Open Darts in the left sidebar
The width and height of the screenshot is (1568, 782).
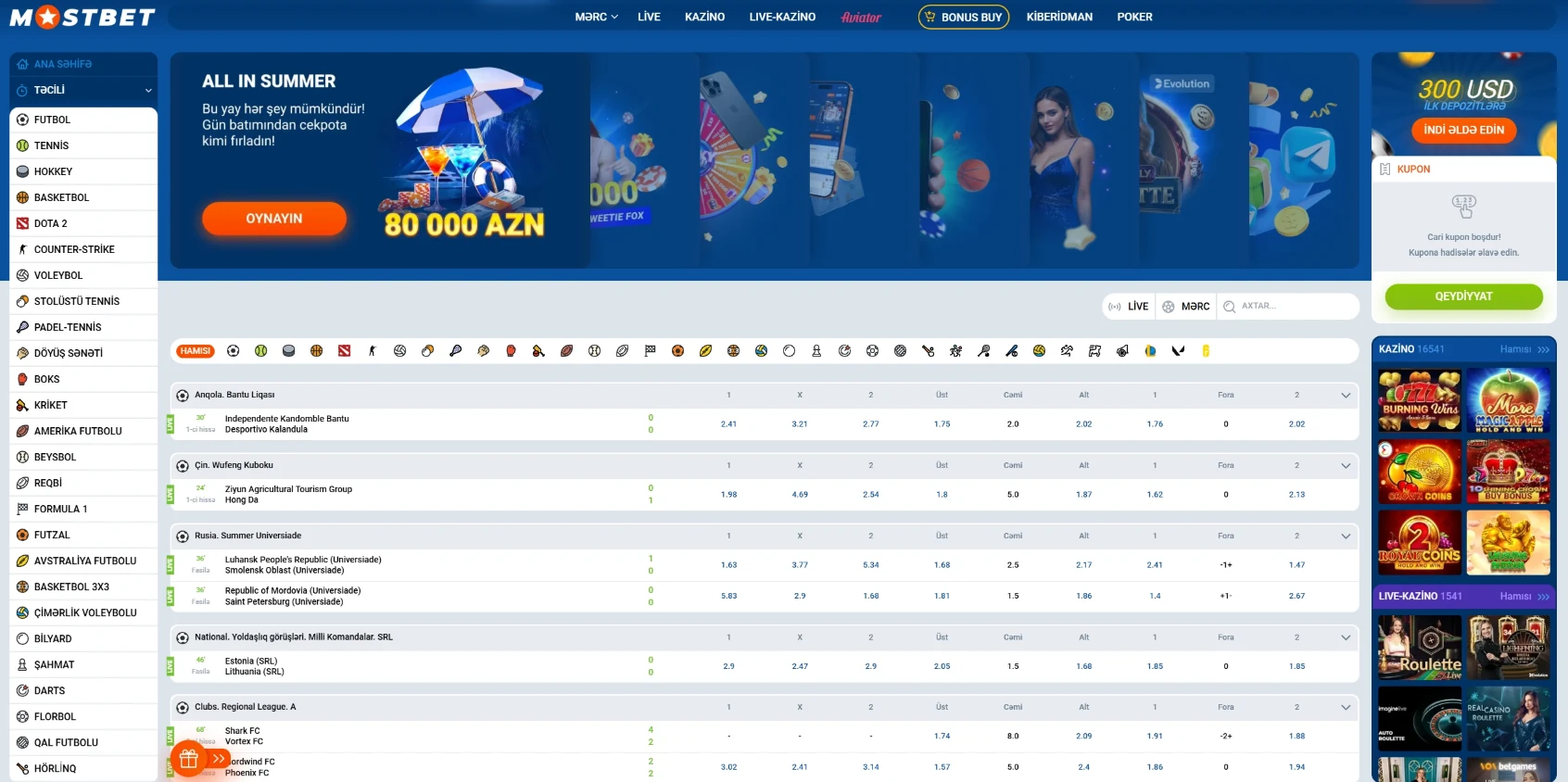[83, 690]
